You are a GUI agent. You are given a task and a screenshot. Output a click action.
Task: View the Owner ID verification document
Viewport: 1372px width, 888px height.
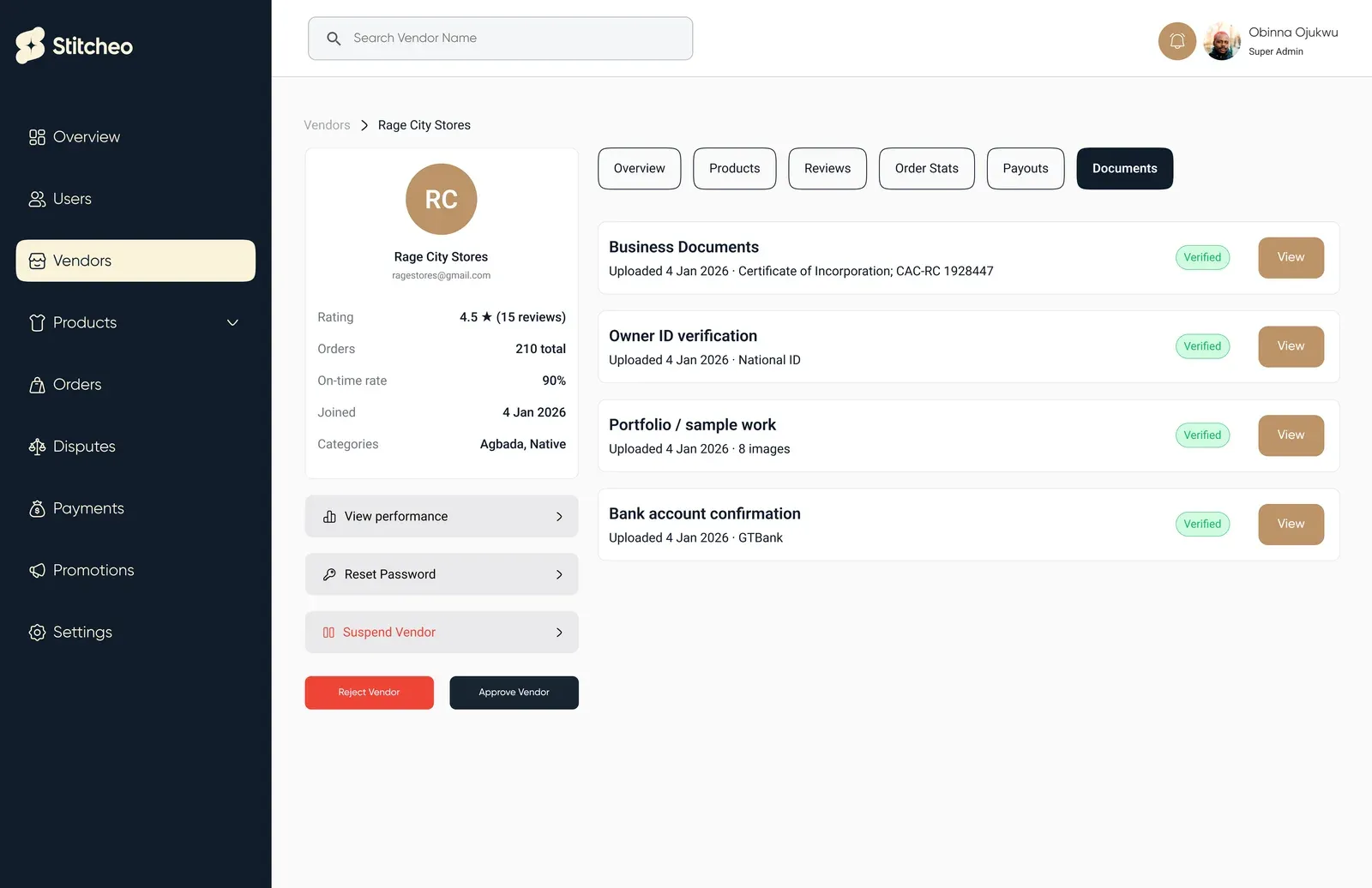tap(1291, 346)
